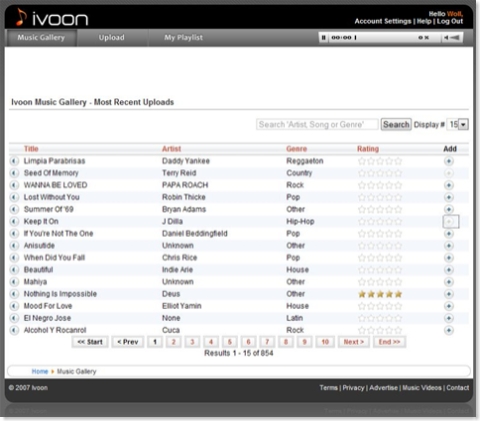Go to results page 5
This screenshot has width=480, height=421.
click(x=229, y=342)
